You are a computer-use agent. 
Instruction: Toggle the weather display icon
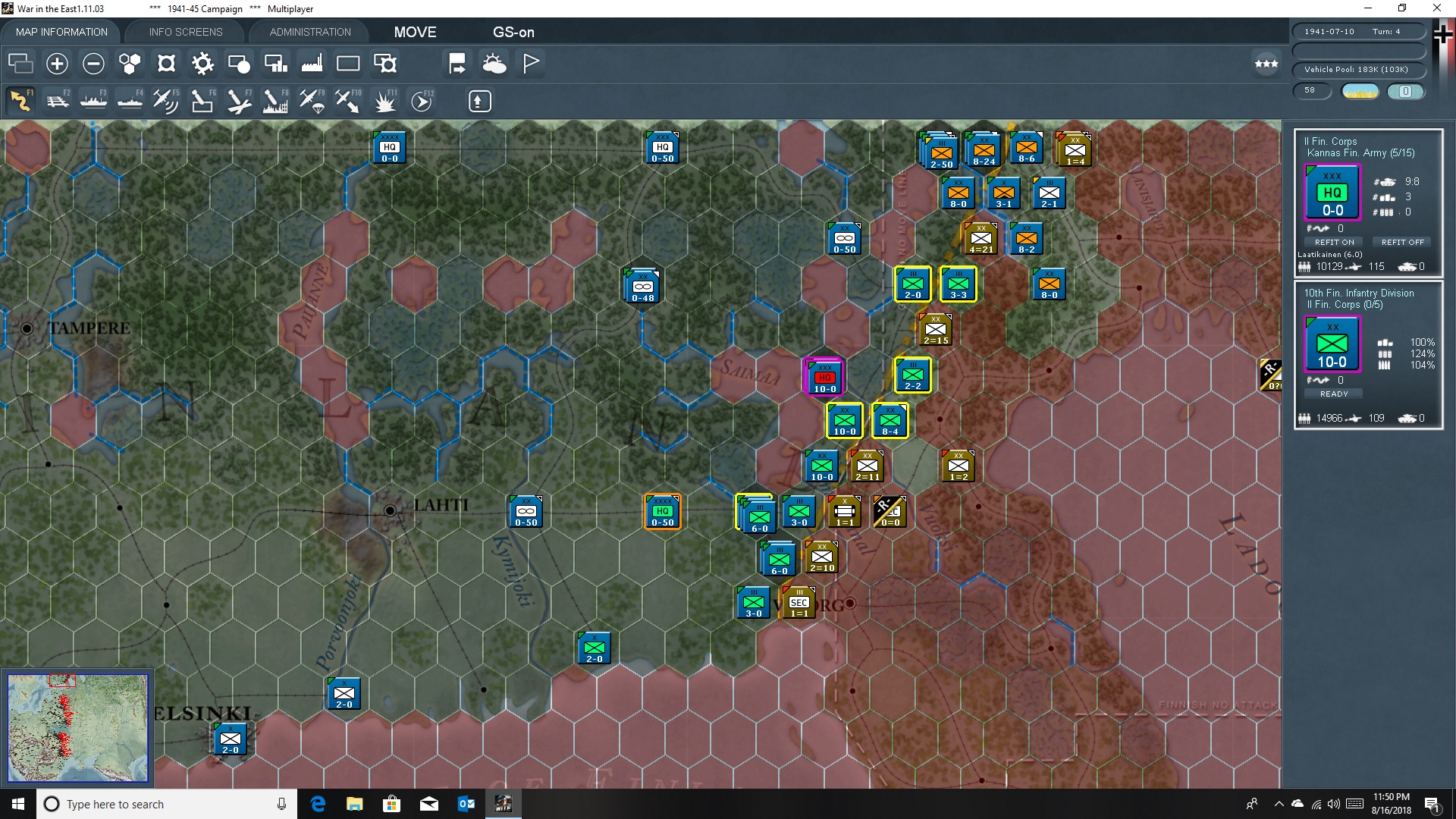tap(494, 63)
